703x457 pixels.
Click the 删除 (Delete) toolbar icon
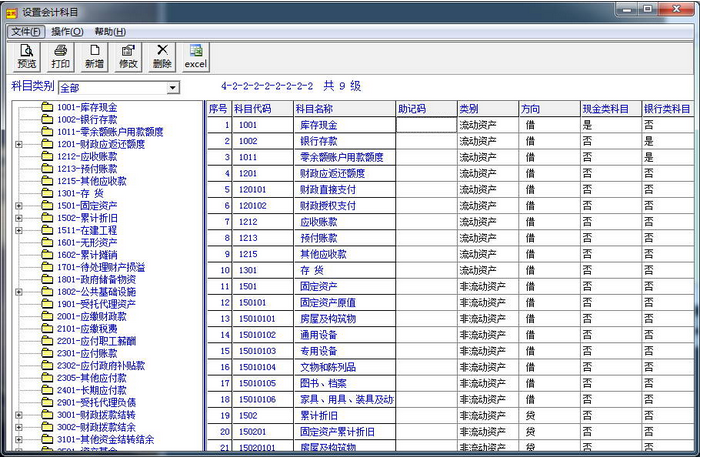(162, 56)
